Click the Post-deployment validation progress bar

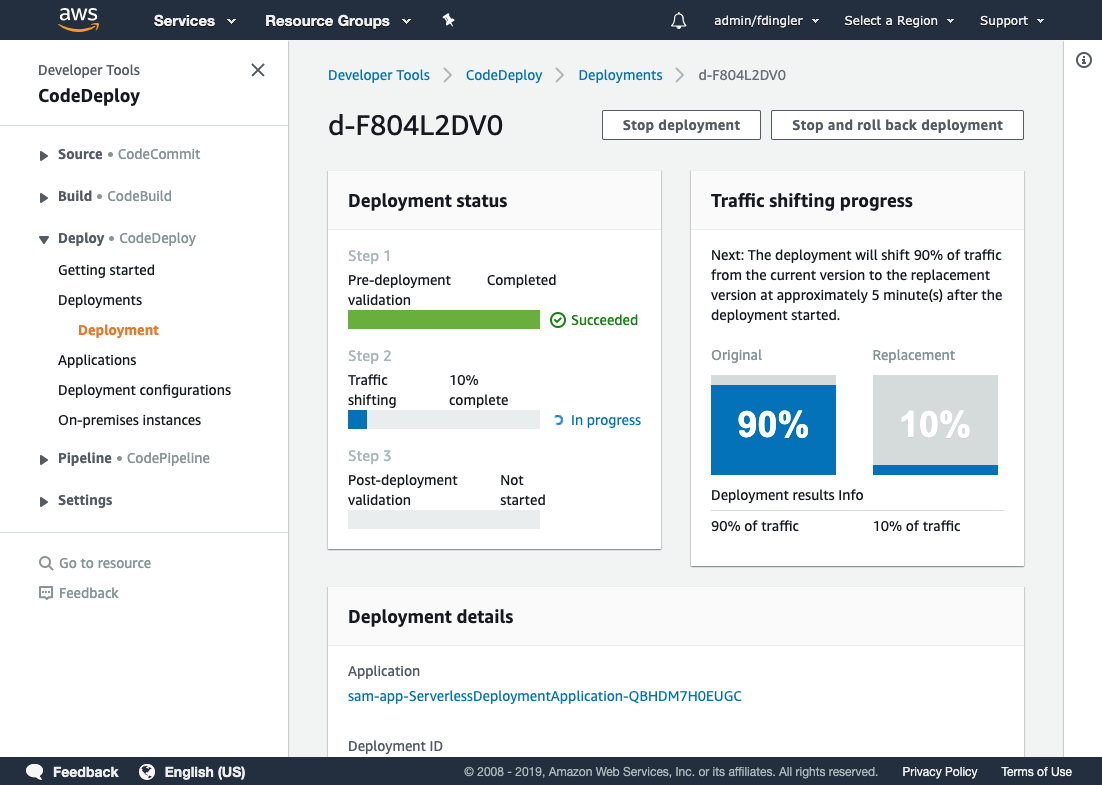443,519
